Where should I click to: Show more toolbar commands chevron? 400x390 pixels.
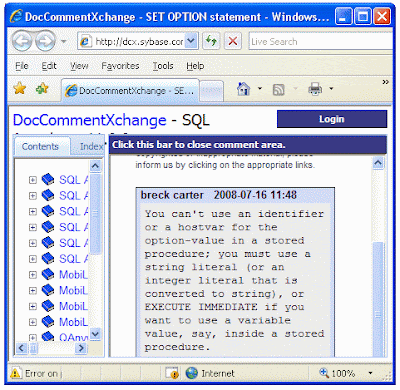click(385, 82)
